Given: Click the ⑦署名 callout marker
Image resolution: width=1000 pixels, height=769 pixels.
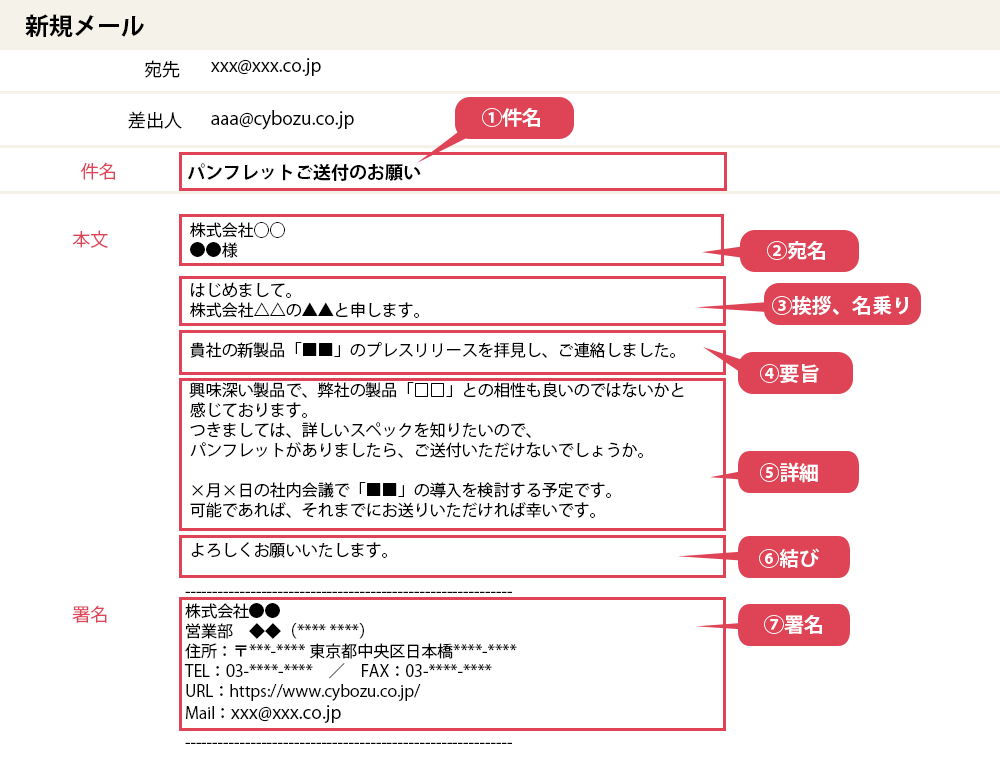Looking at the screenshot, I should [x=794, y=624].
